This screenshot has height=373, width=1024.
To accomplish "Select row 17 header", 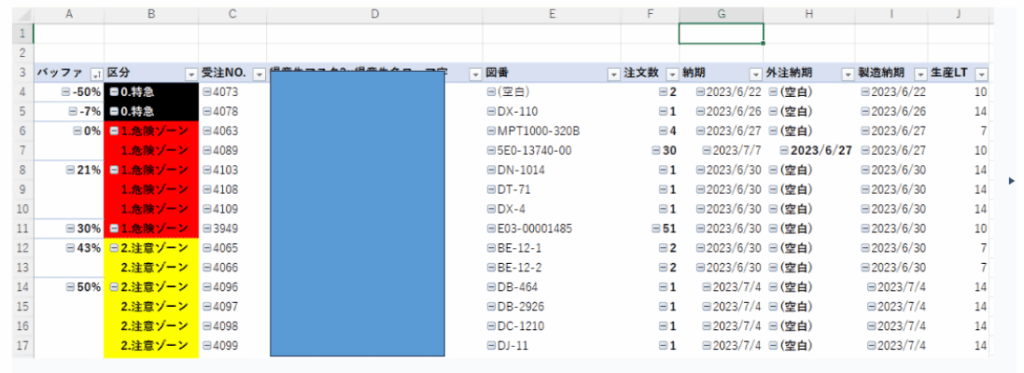I will [x=23, y=346].
